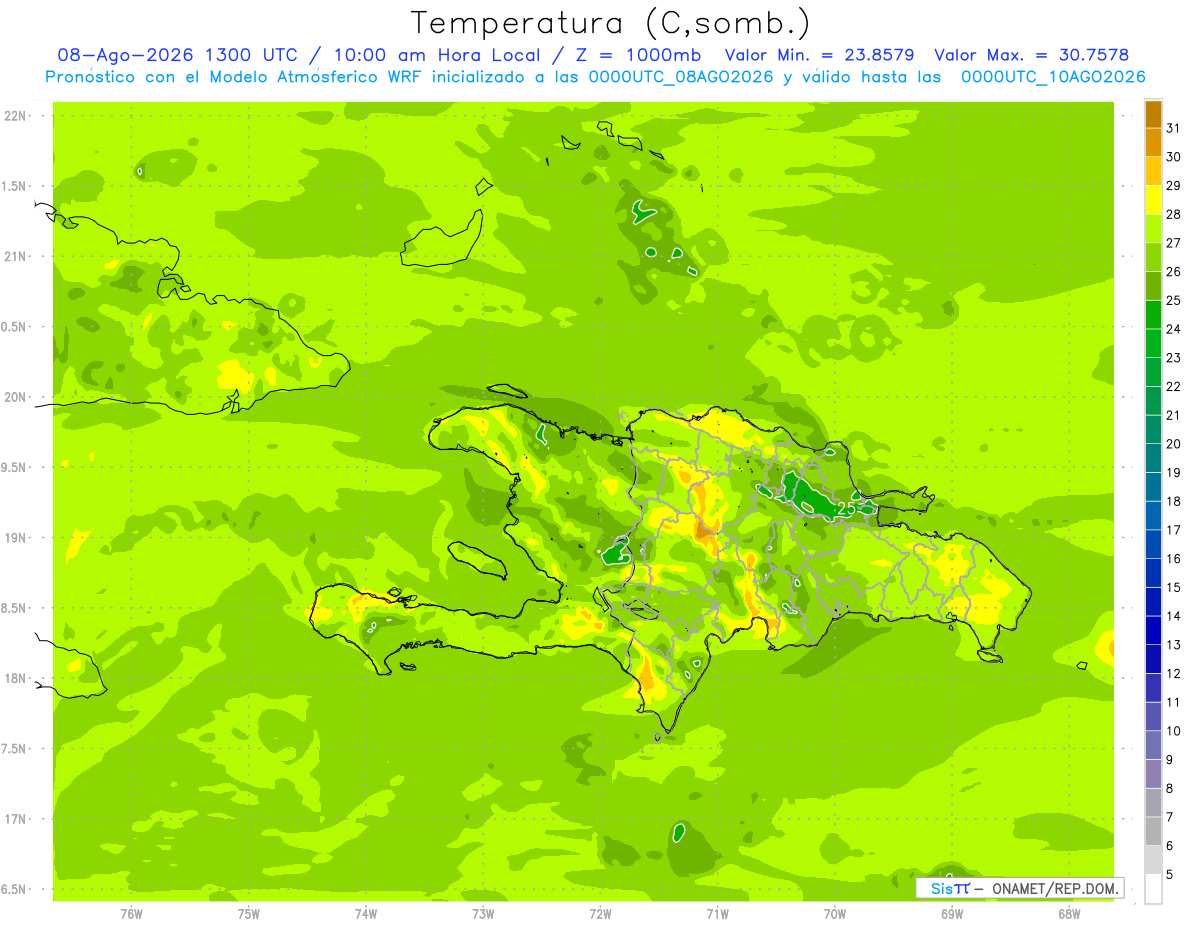Image resolution: width=1200 pixels, height=927 pixels.
Task: Click the blue legend swatch between 15 and 16
Action: tap(1153, 573)
